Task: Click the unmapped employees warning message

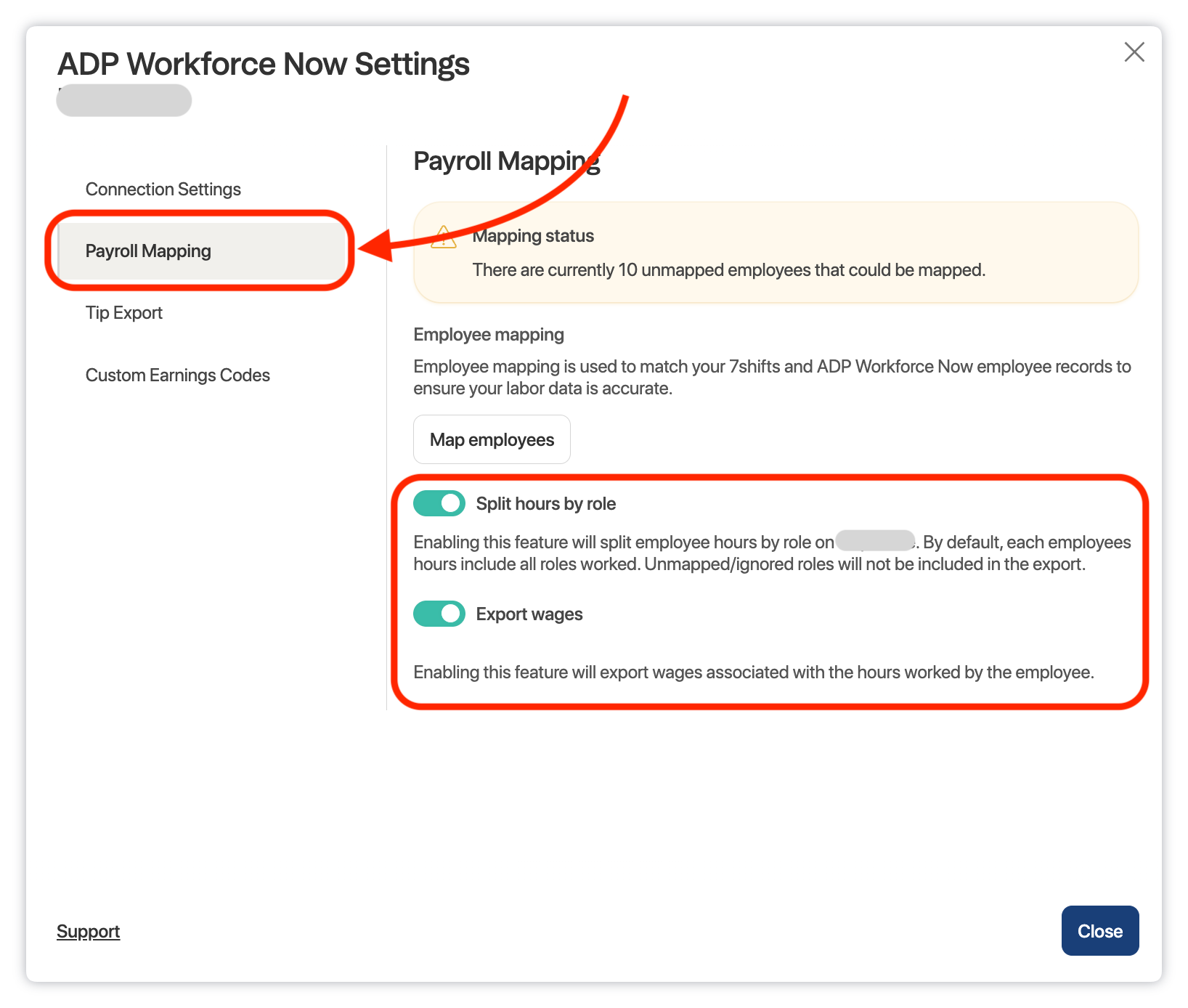Action: click(x=729, y=270)
